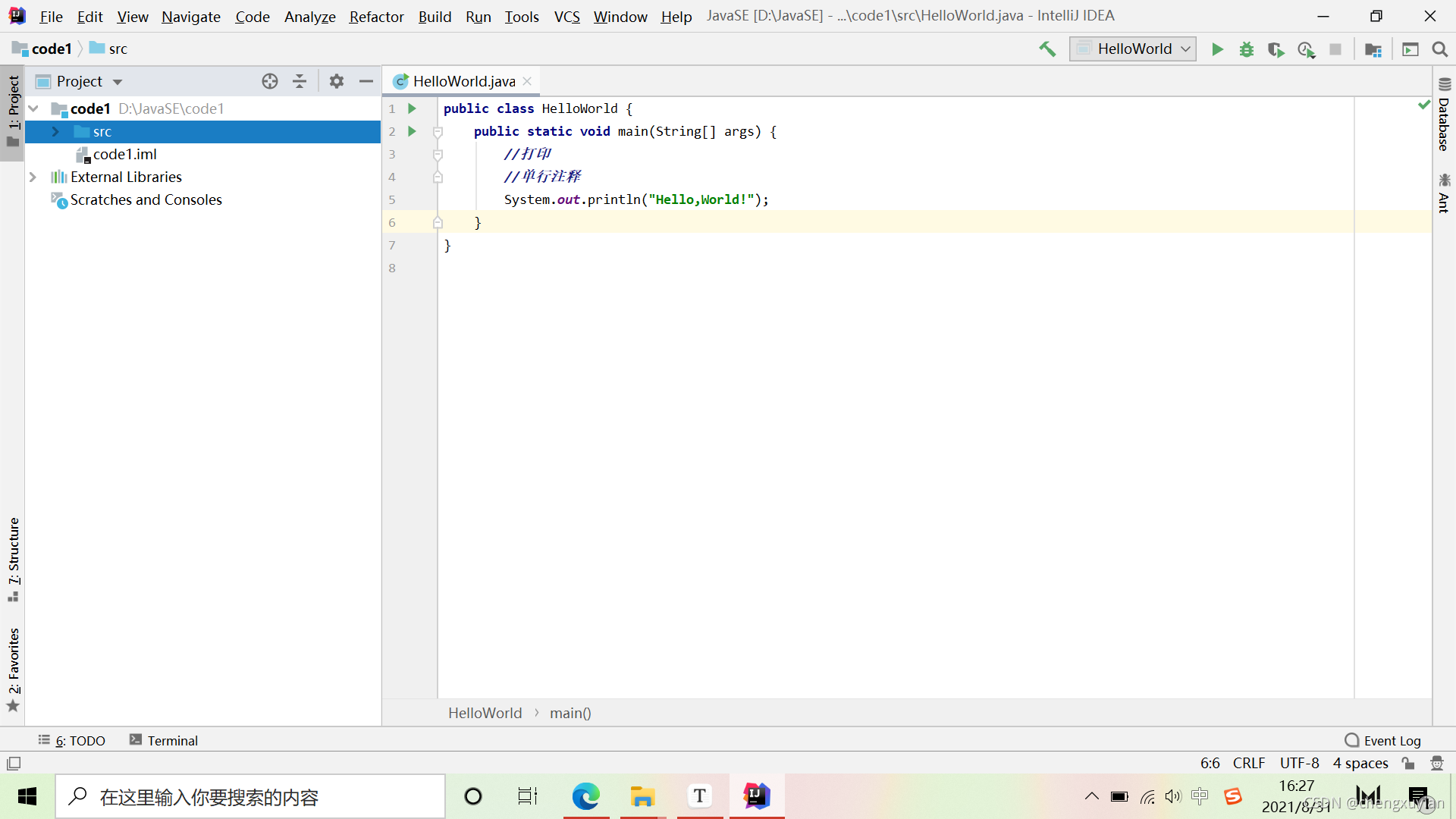Toggle read-only lock icon in status bar
The image size is (1456, 819).
tap(1408, 763)
